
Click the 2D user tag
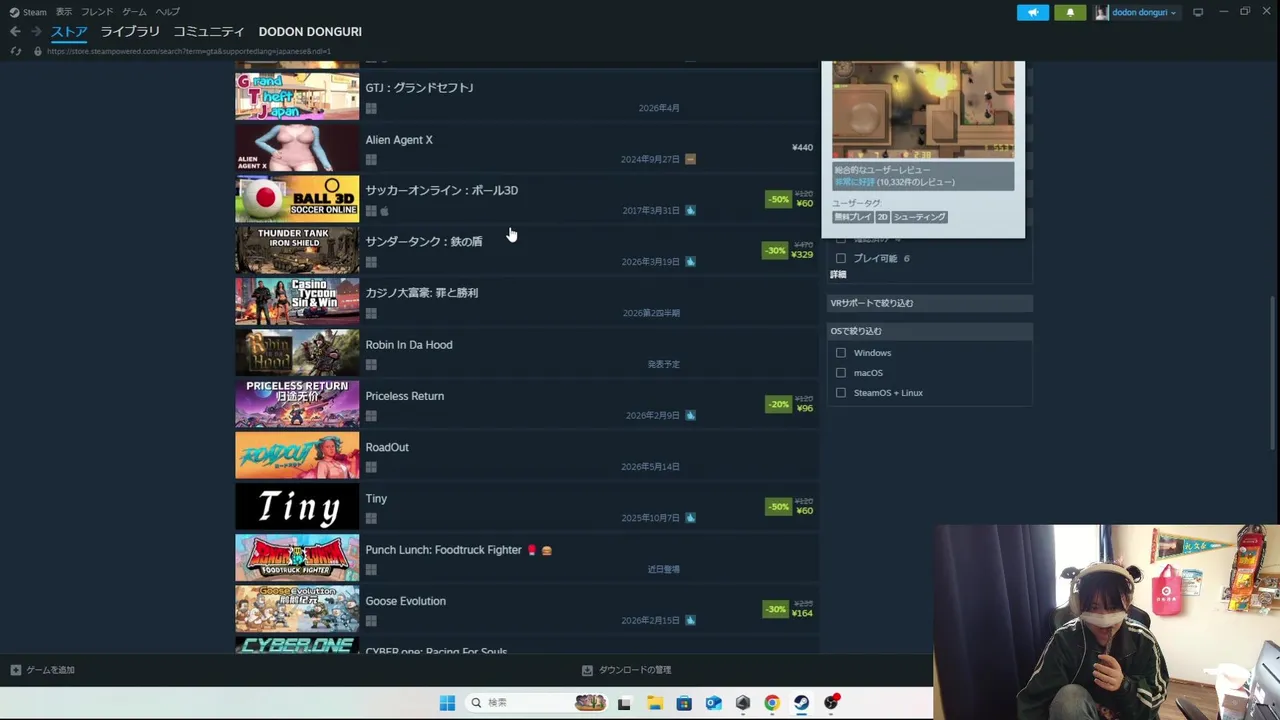click(882, 217)
